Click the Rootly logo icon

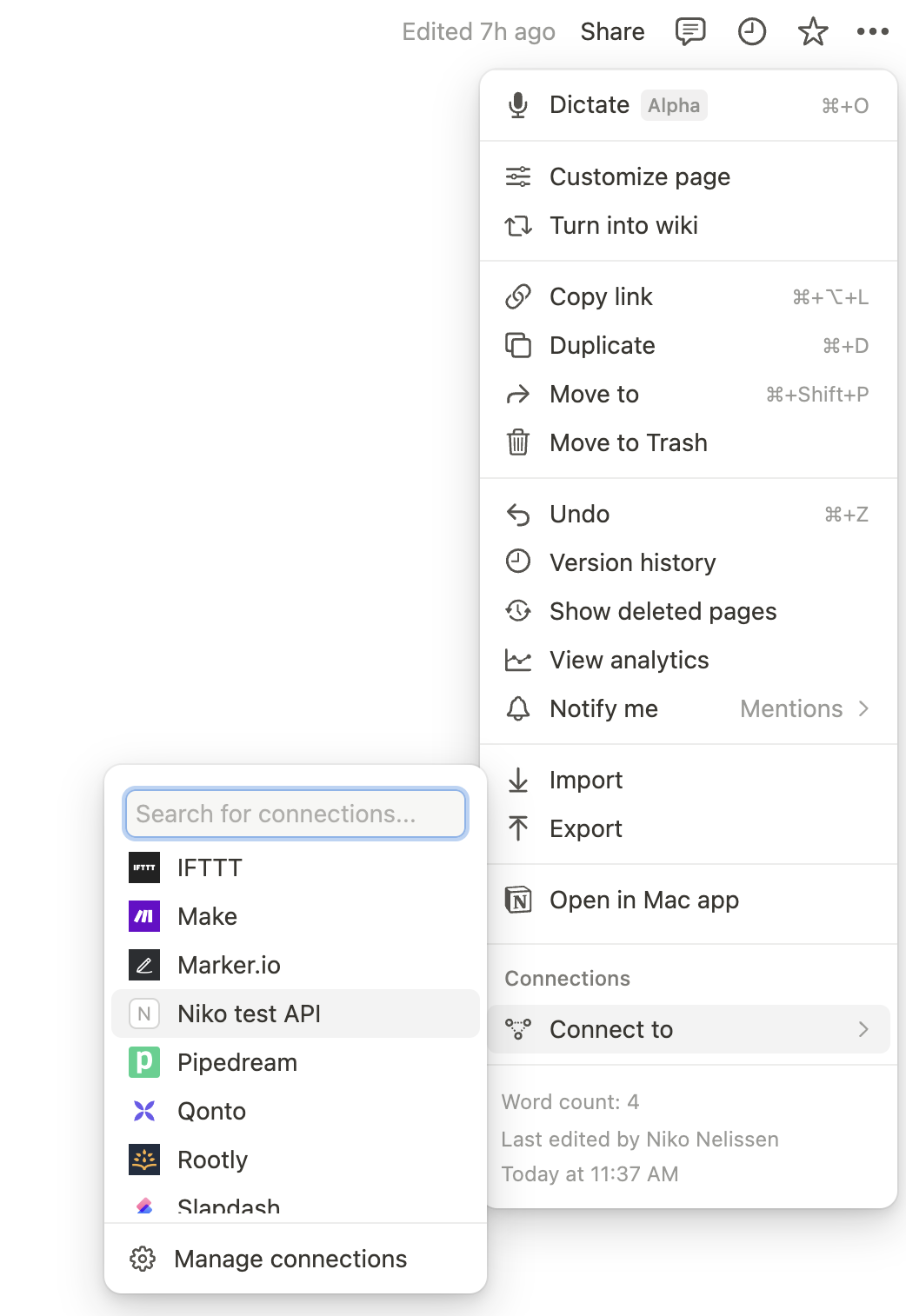click(144, 1160)
